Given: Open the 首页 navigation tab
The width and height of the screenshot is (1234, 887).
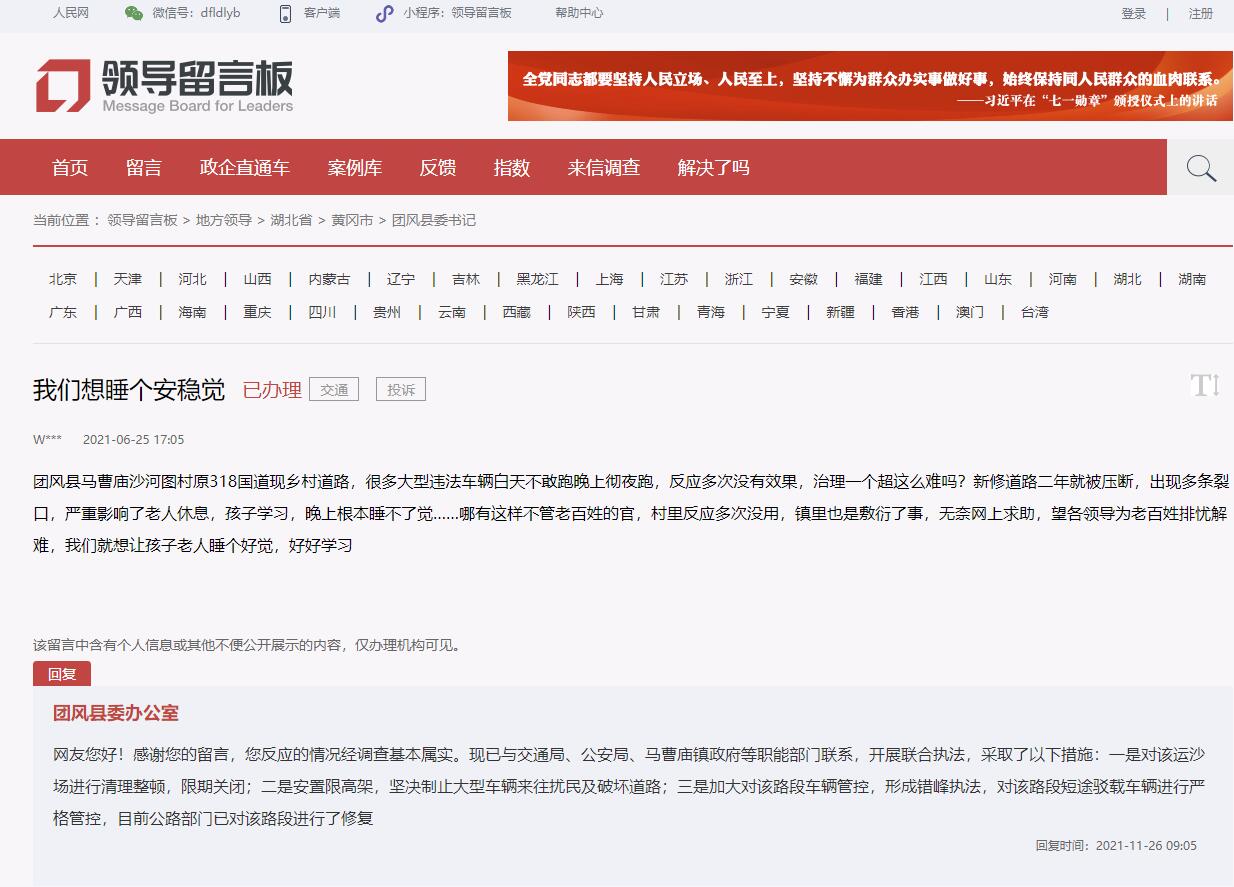Looking at the screenshot, I should pyautogui.click(x=70, y=168).
